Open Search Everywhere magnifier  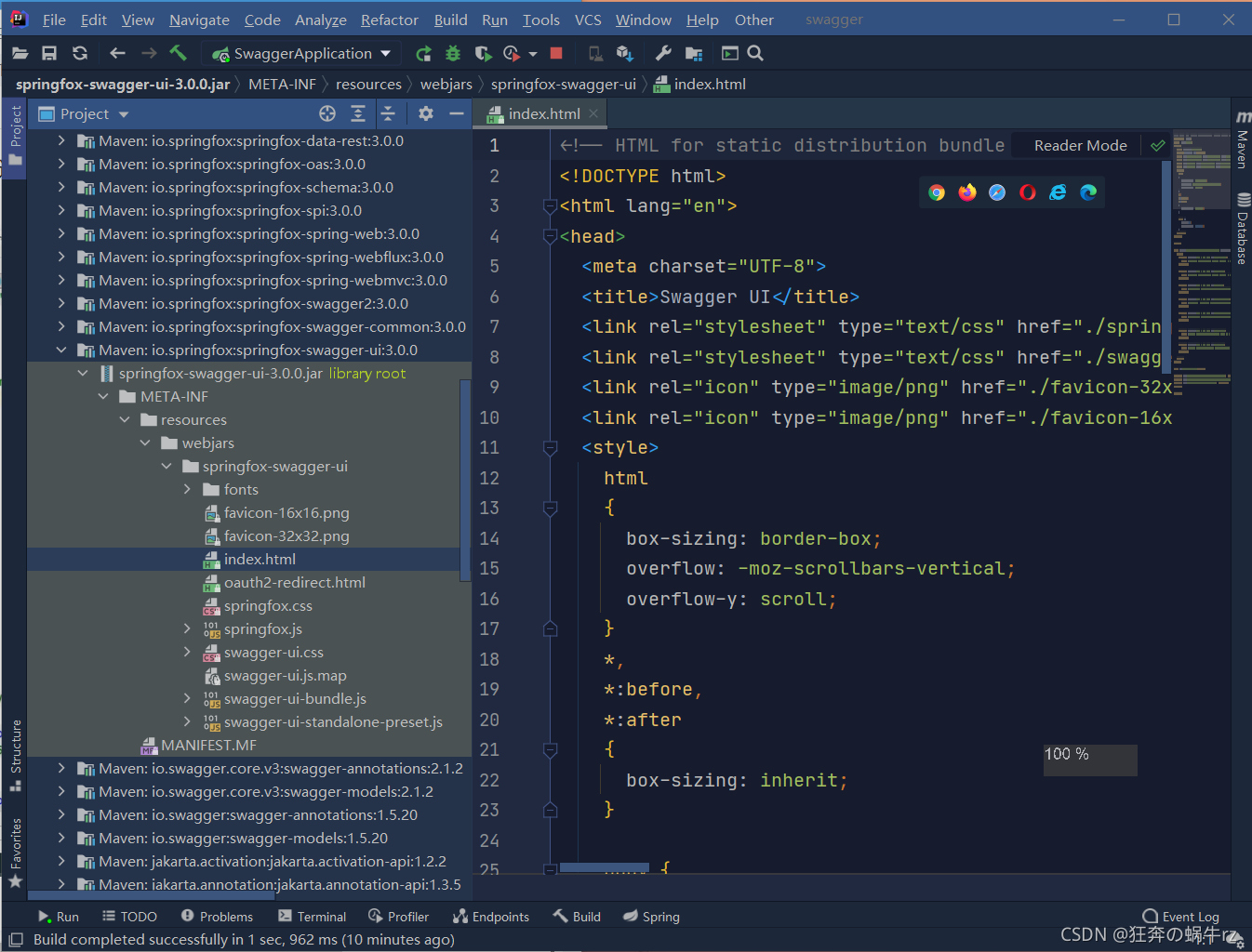(x=755, y=54)
